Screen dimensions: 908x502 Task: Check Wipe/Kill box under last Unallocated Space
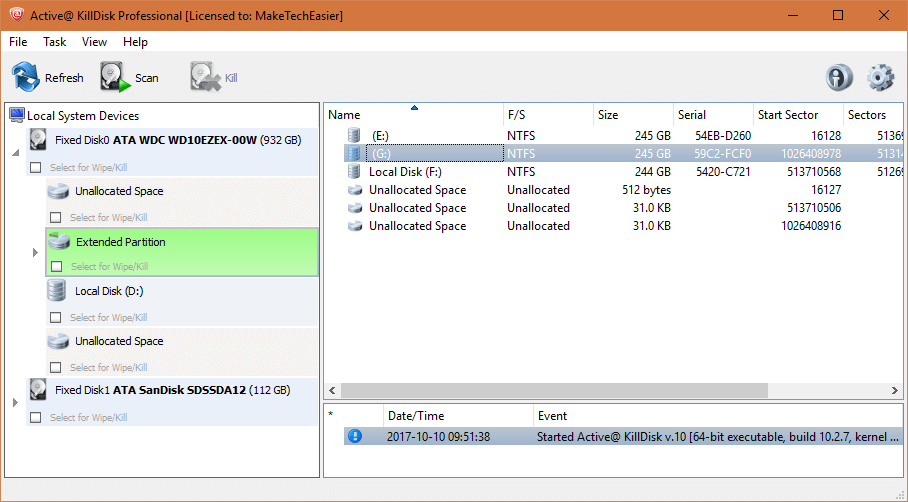(56, 367)
